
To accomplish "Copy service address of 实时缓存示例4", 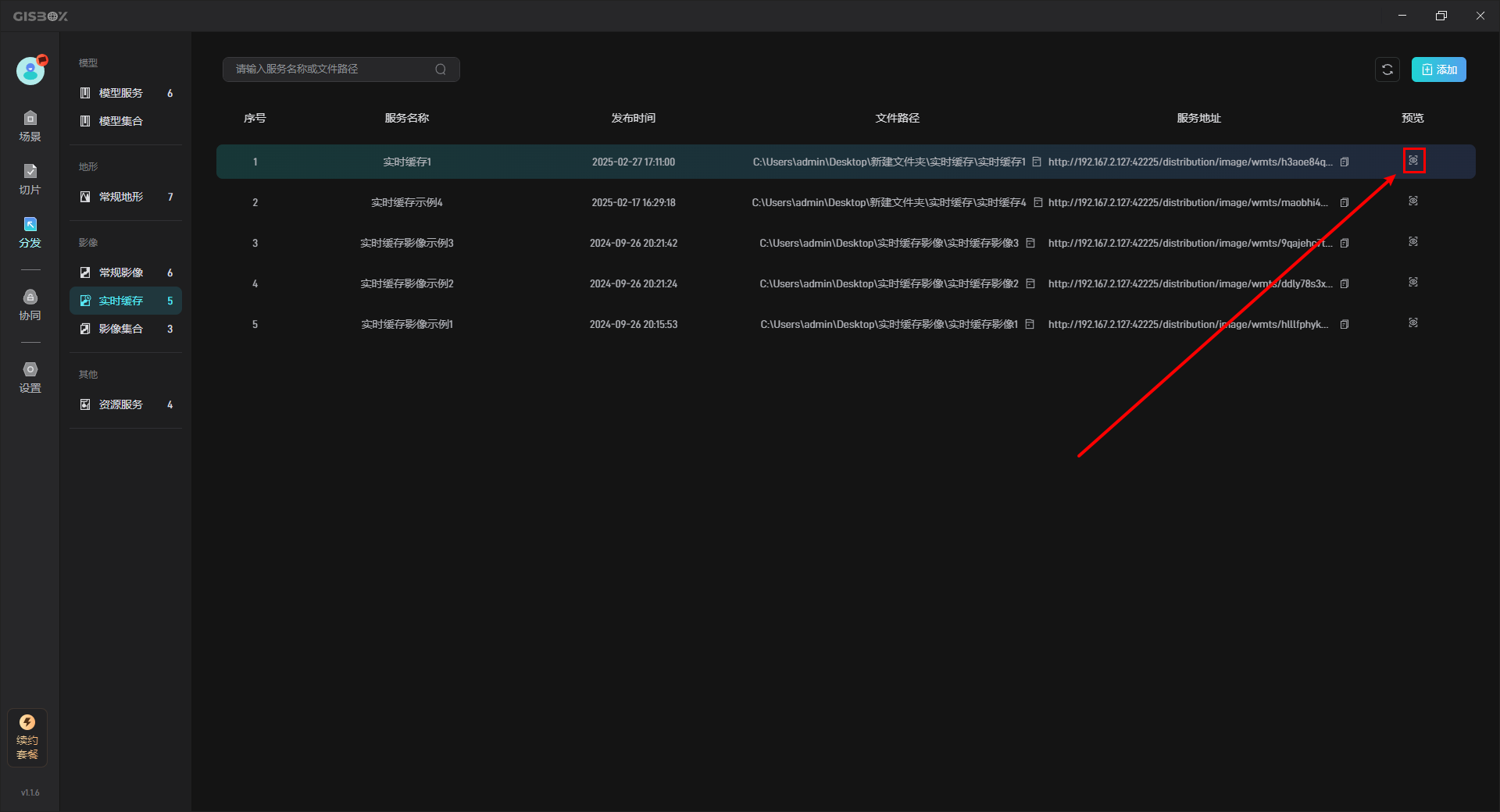I will click(1345, 202).
